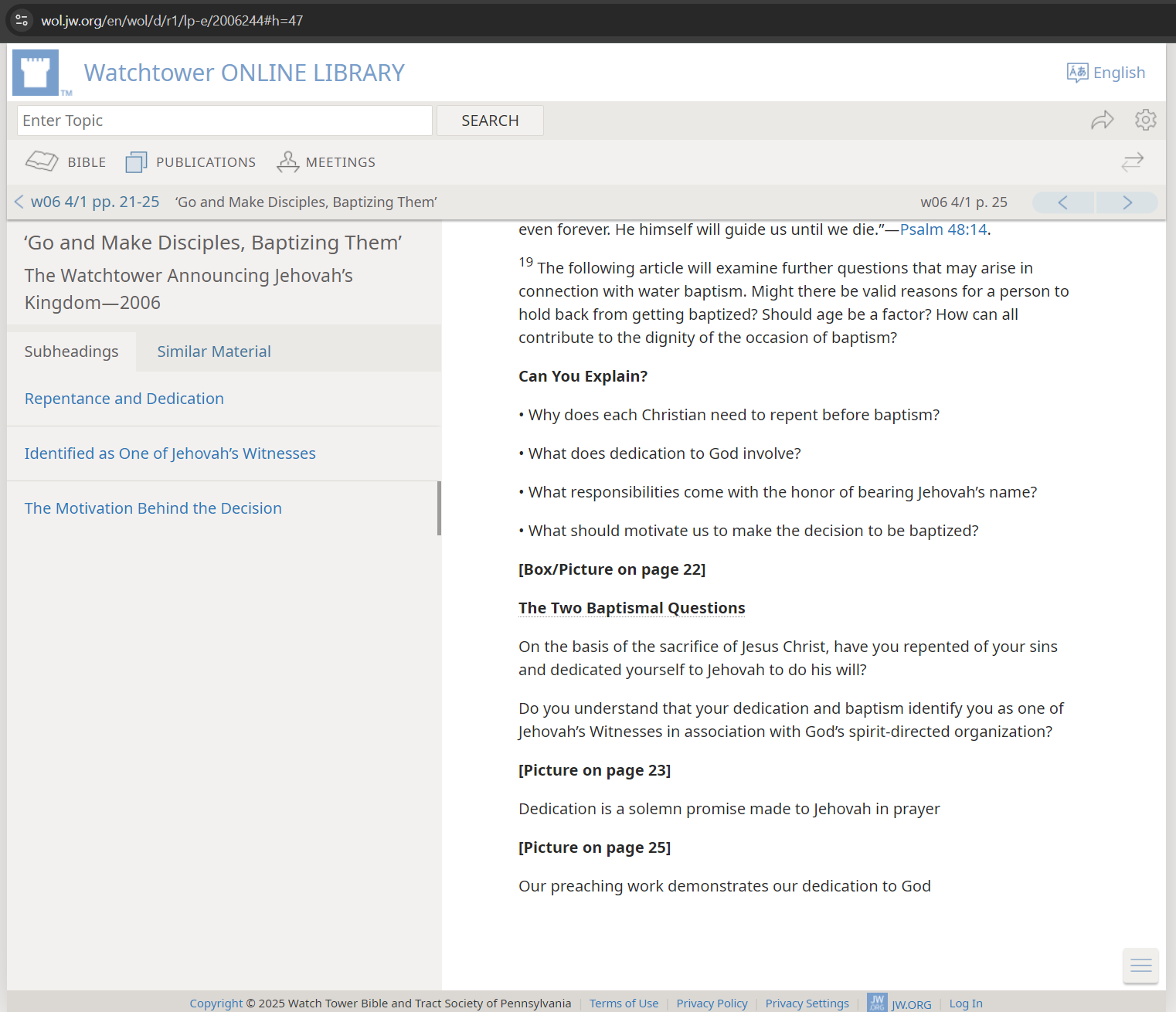The width and height of the screenshot is (1176, 1012).
Task: Switch to the Similar Material tab
Action: (214, 351)
